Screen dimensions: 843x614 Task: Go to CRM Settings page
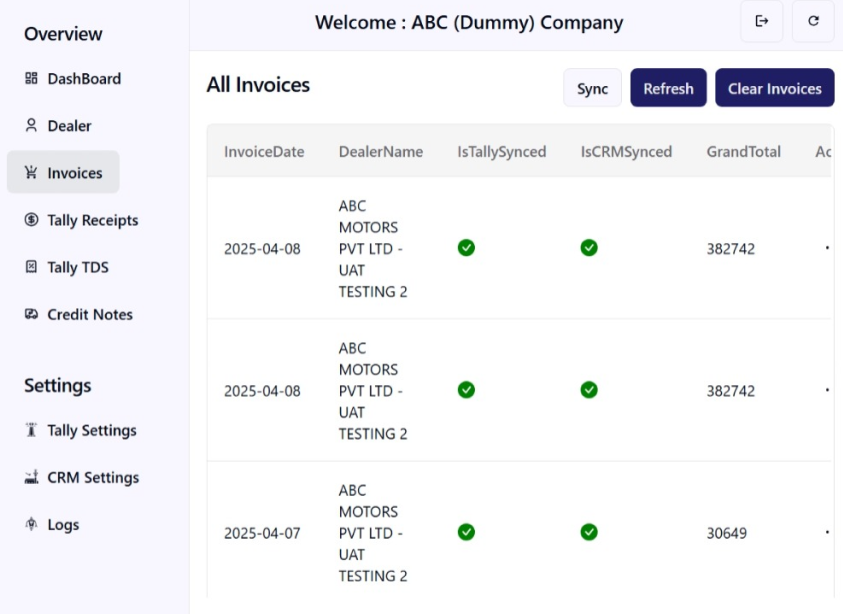[92, 477]
